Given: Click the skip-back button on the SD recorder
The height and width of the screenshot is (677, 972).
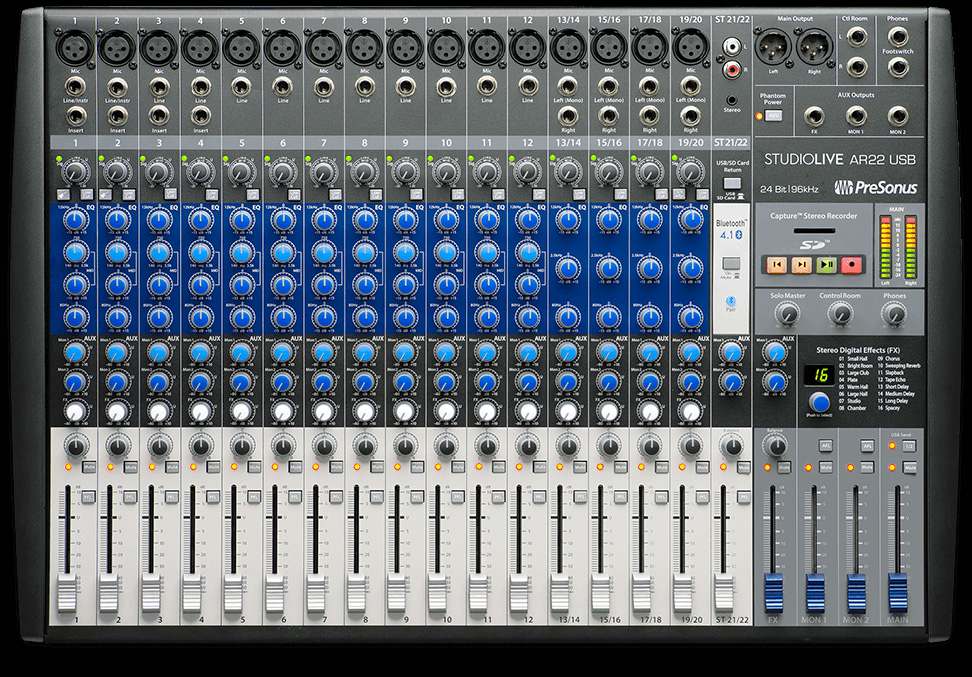Looking at the screenshot, I should (776, 265).
